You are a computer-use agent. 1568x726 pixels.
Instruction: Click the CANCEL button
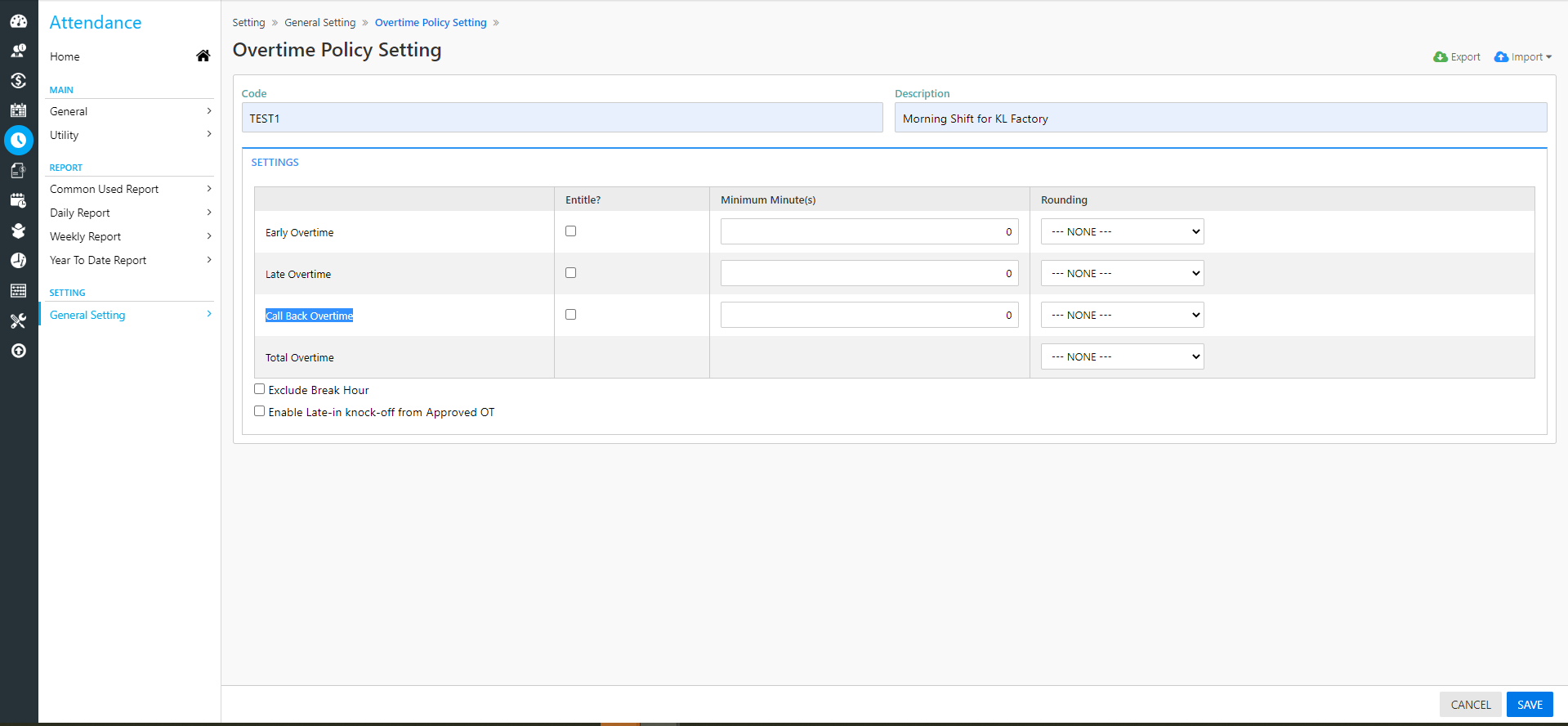coord(1471,705)
